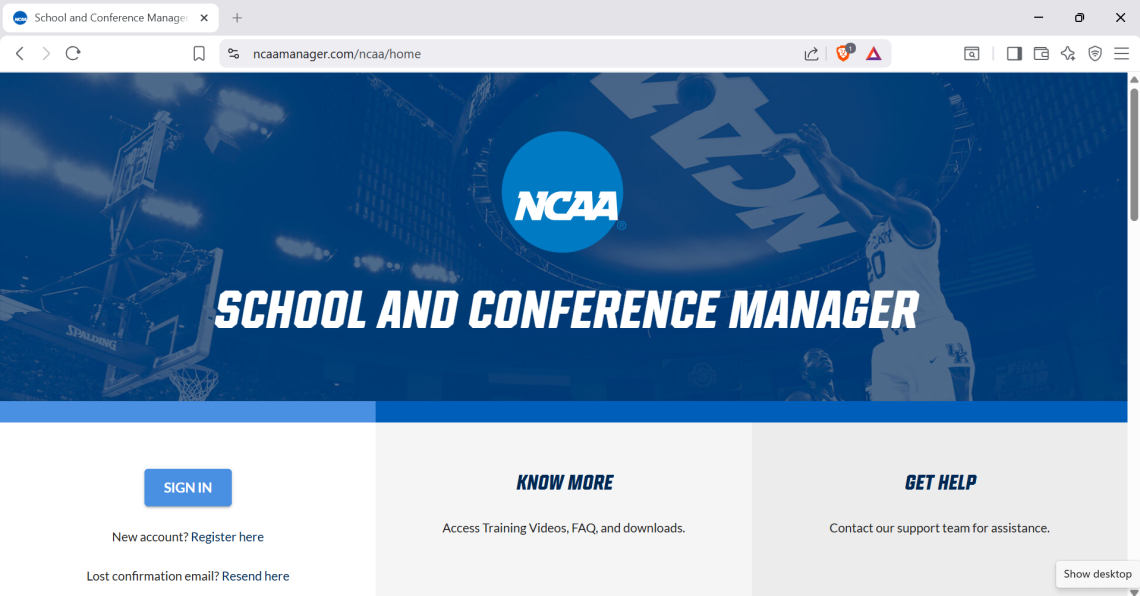Open a new tab

pos(237,18)
